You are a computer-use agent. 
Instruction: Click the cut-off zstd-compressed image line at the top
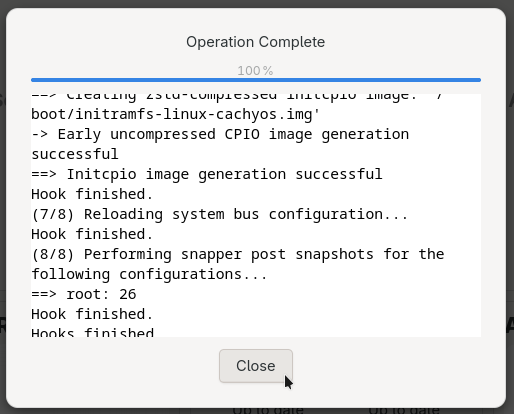pos(237,97)
